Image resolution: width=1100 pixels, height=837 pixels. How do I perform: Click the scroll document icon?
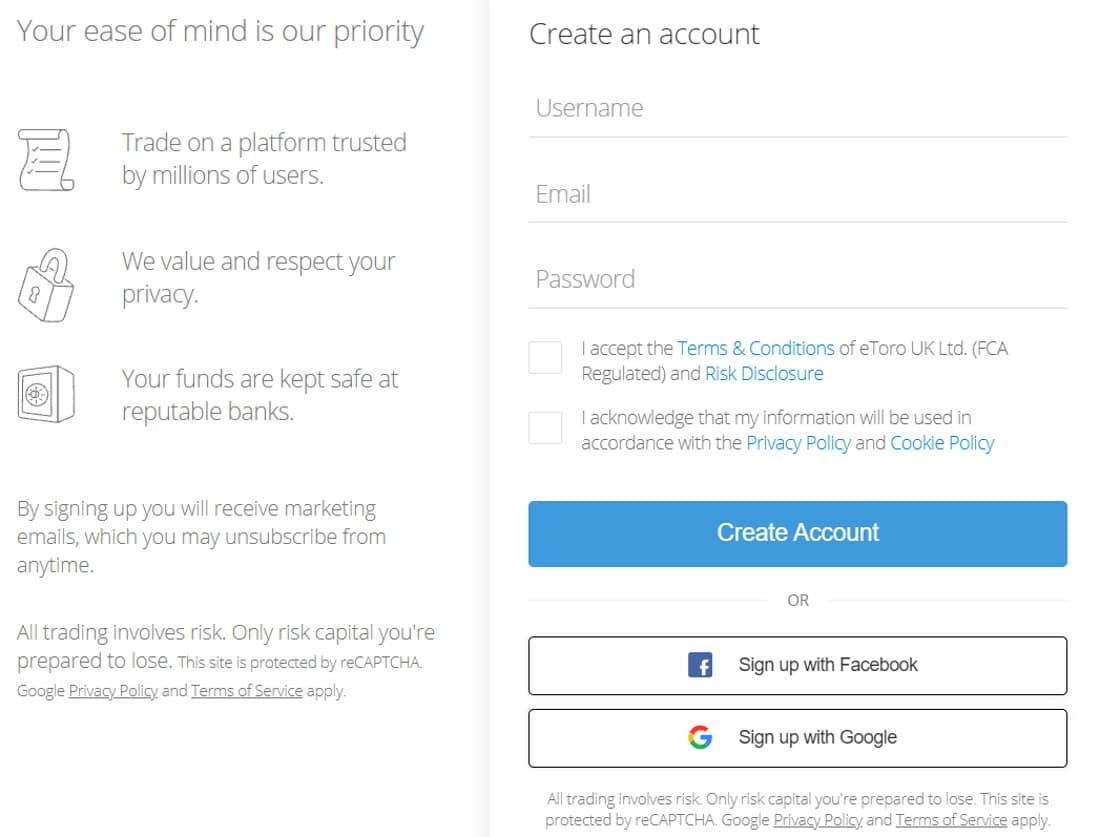[x=46, y=159]
